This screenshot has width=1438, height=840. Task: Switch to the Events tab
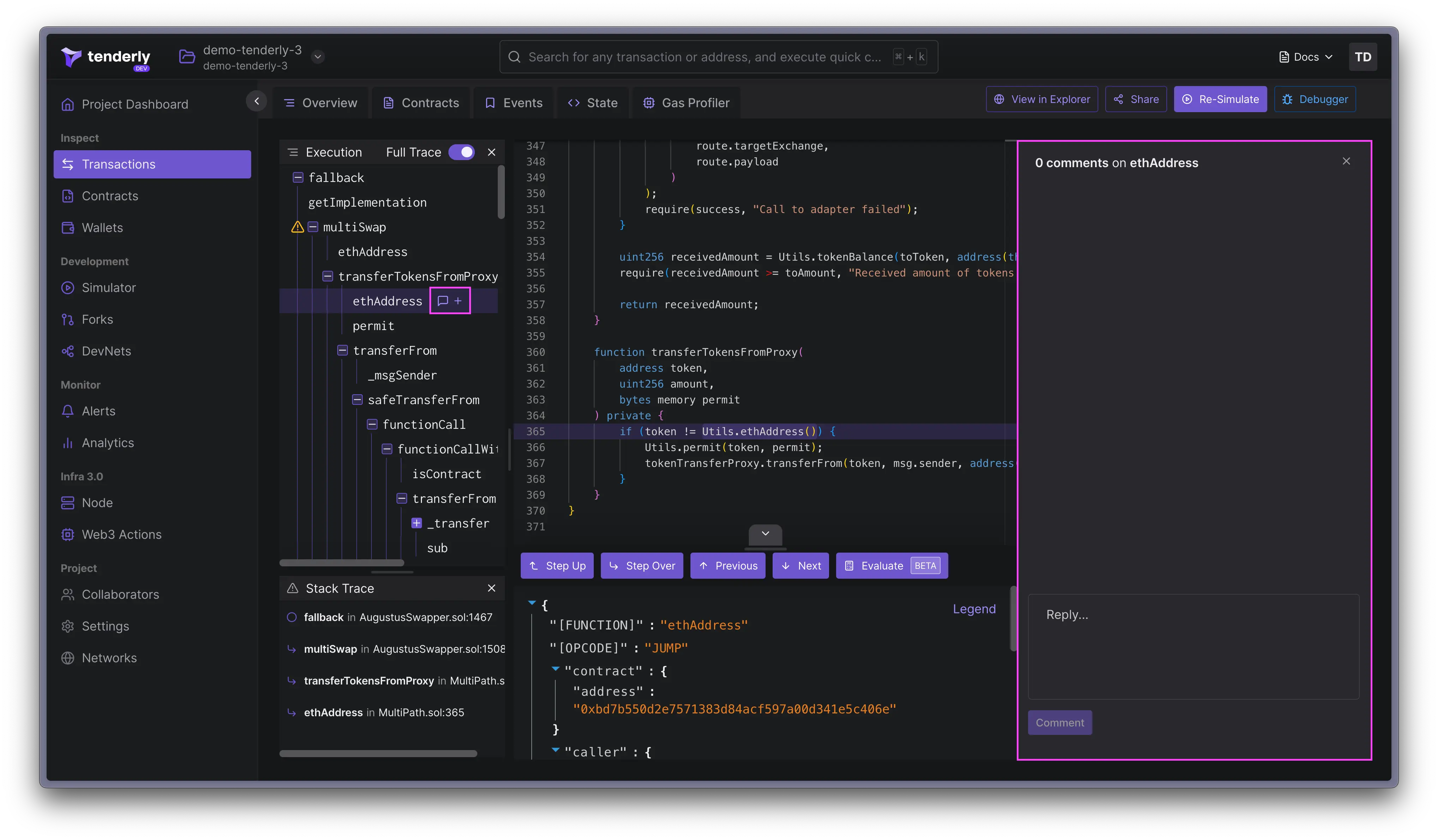(x=514, y=103)
